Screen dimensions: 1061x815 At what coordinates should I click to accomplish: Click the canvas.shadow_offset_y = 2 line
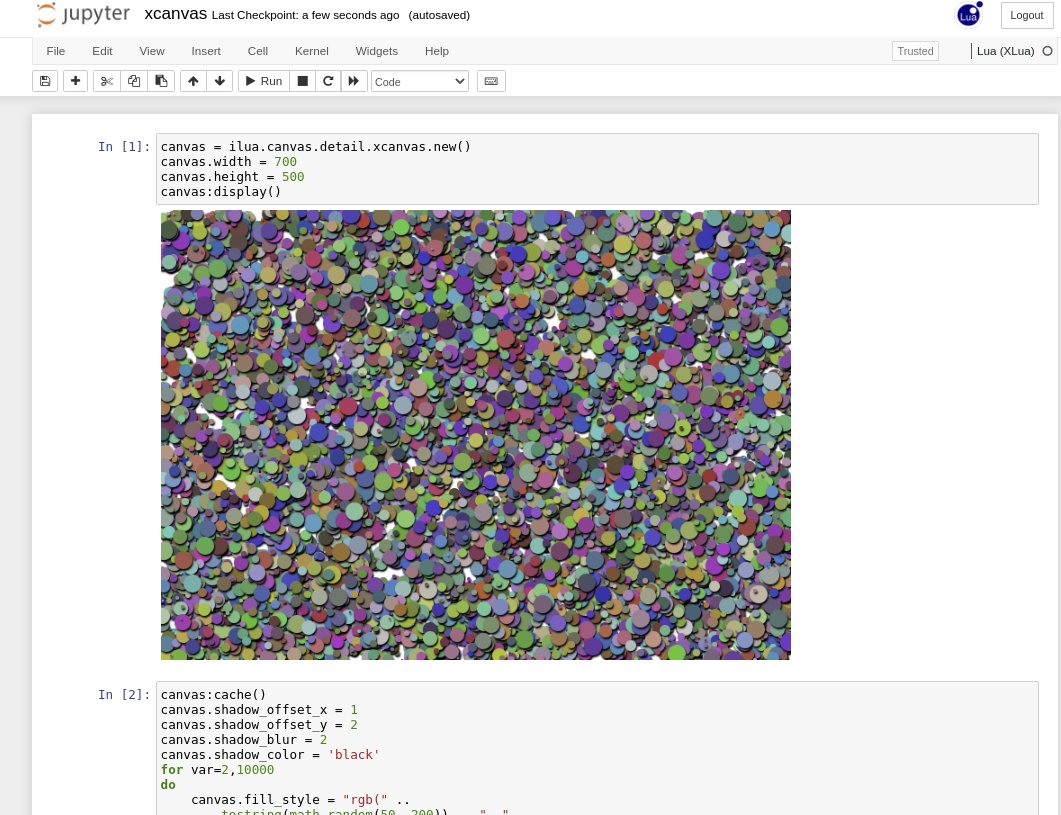pos(259,725)
